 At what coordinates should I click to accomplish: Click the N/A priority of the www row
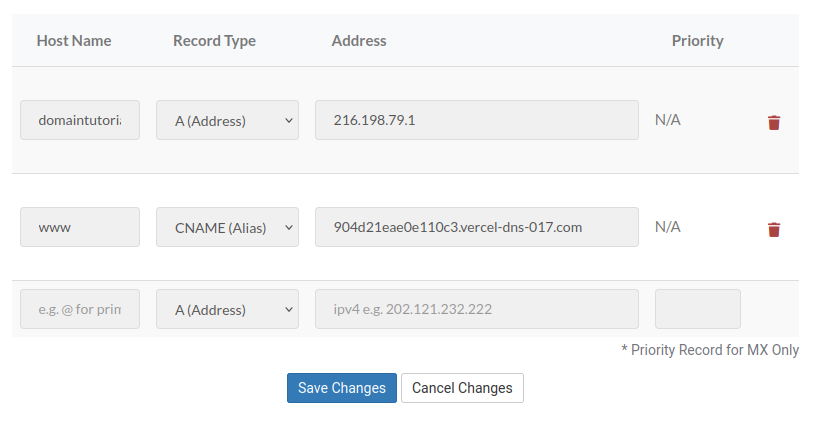coord(668,227)
